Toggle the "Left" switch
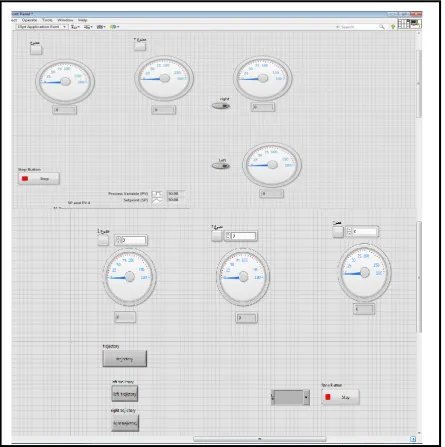Screen dimensions: 445x447 pos(221,166)
